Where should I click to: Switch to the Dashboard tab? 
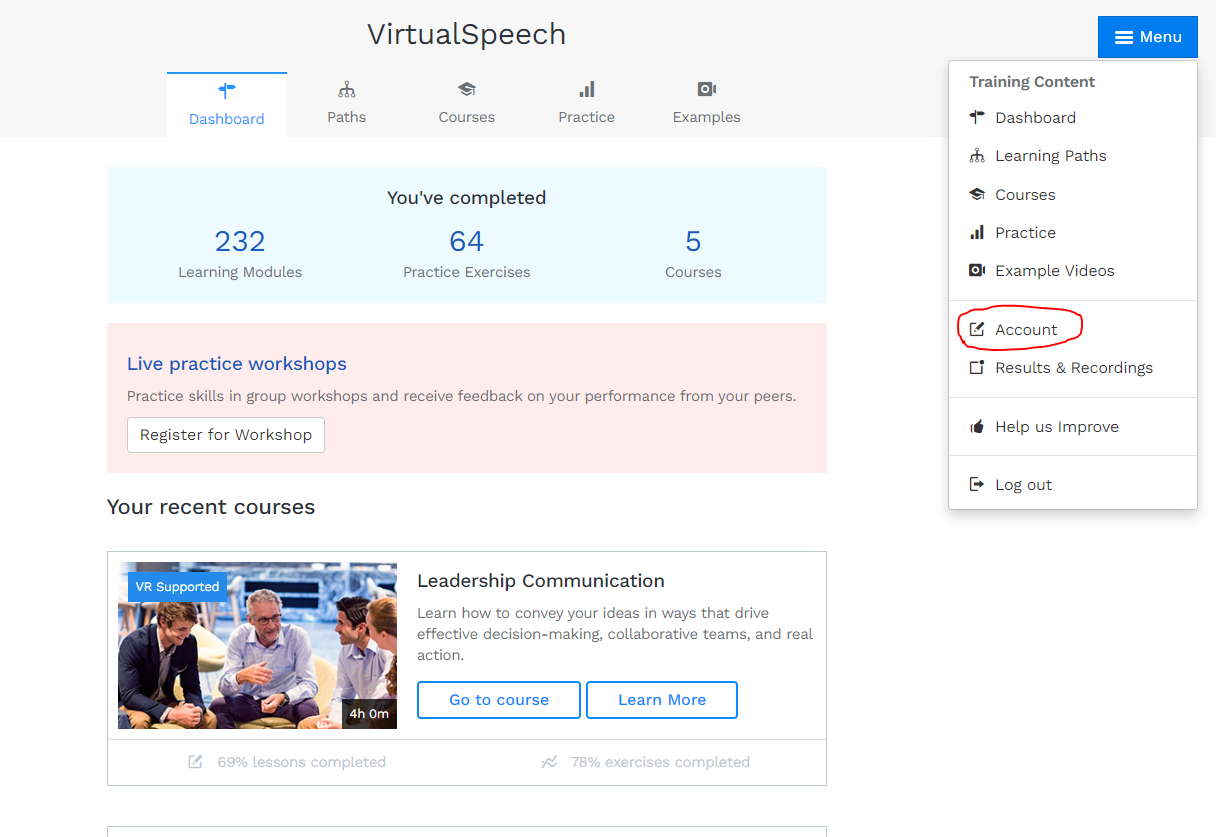pyautogui.click(x=227, y=104)
